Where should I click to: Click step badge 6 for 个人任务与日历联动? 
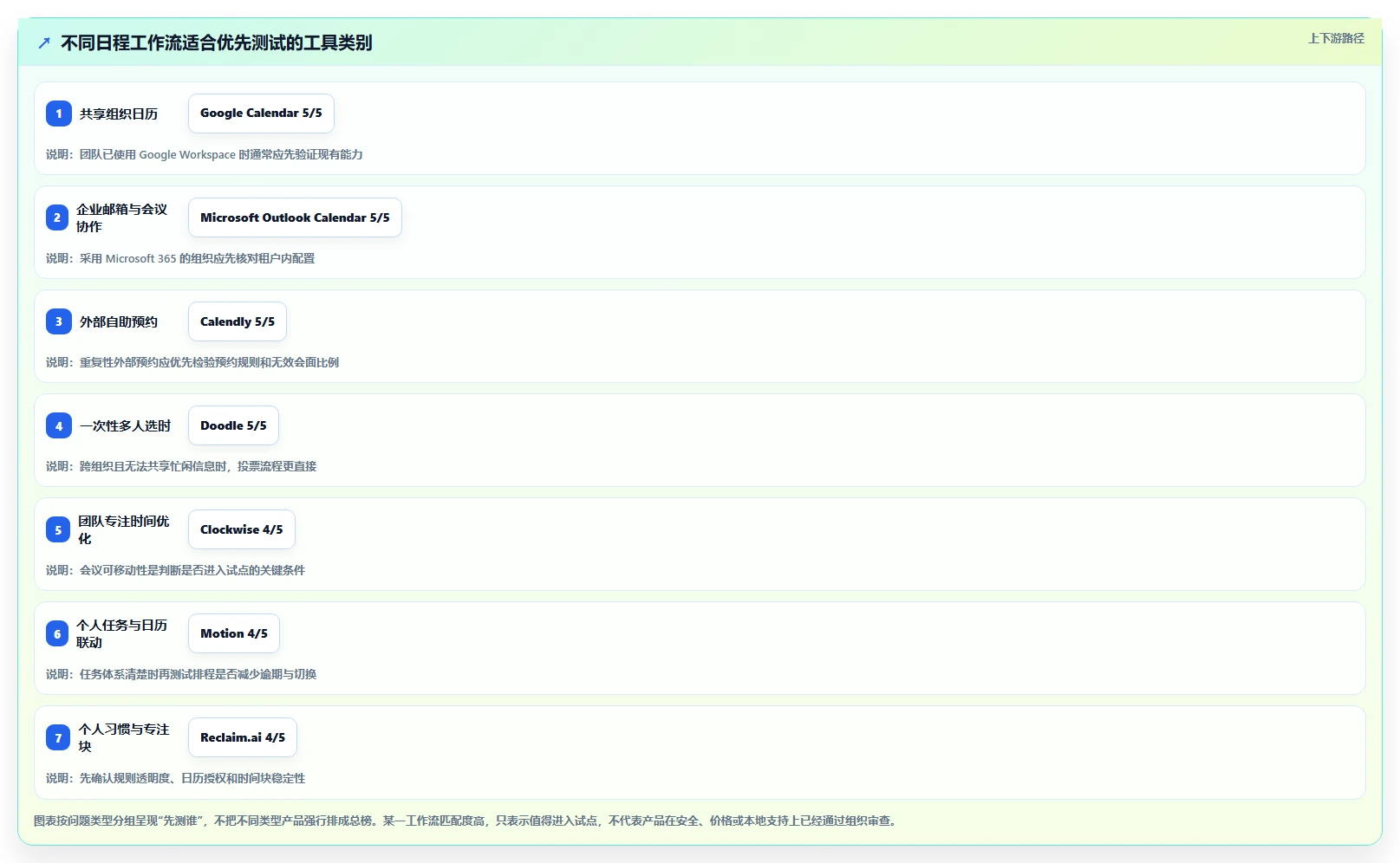click(x=57, y=633)
